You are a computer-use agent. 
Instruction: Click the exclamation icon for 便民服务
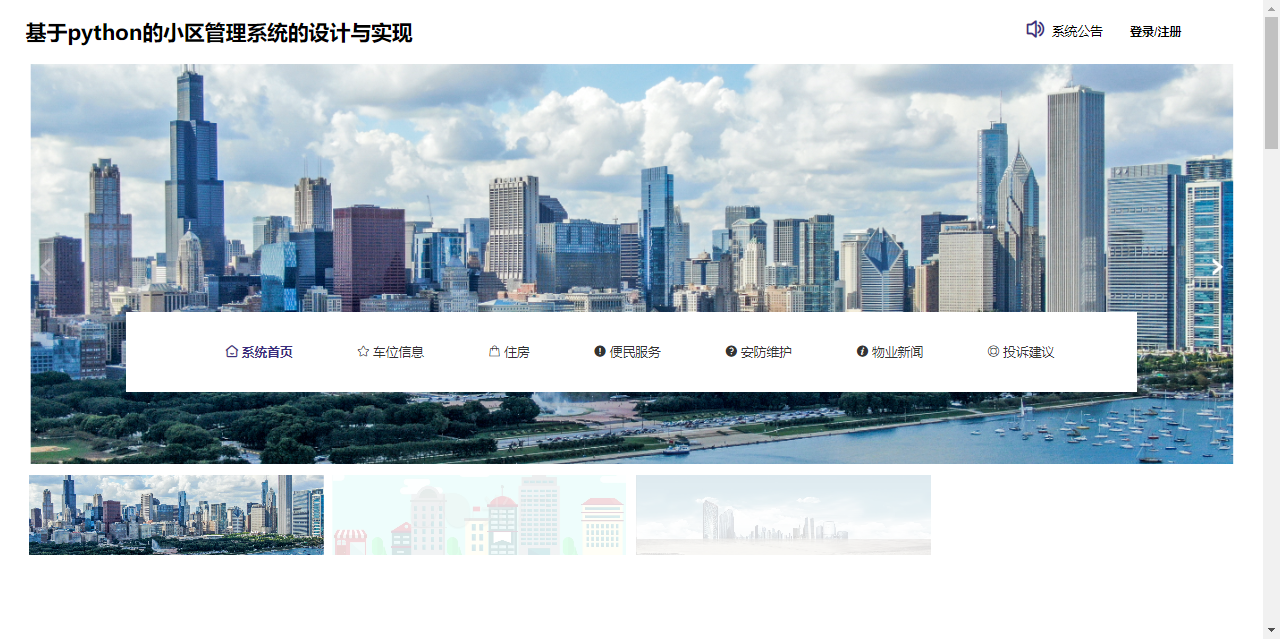pos(600,352)
